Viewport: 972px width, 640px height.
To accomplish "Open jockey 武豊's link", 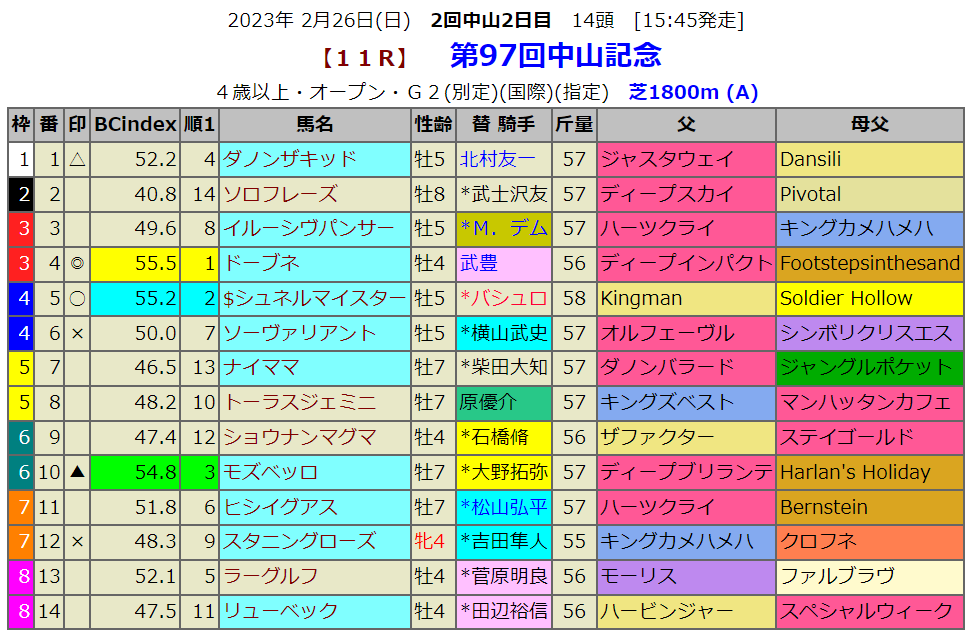I will coord(478,264).
